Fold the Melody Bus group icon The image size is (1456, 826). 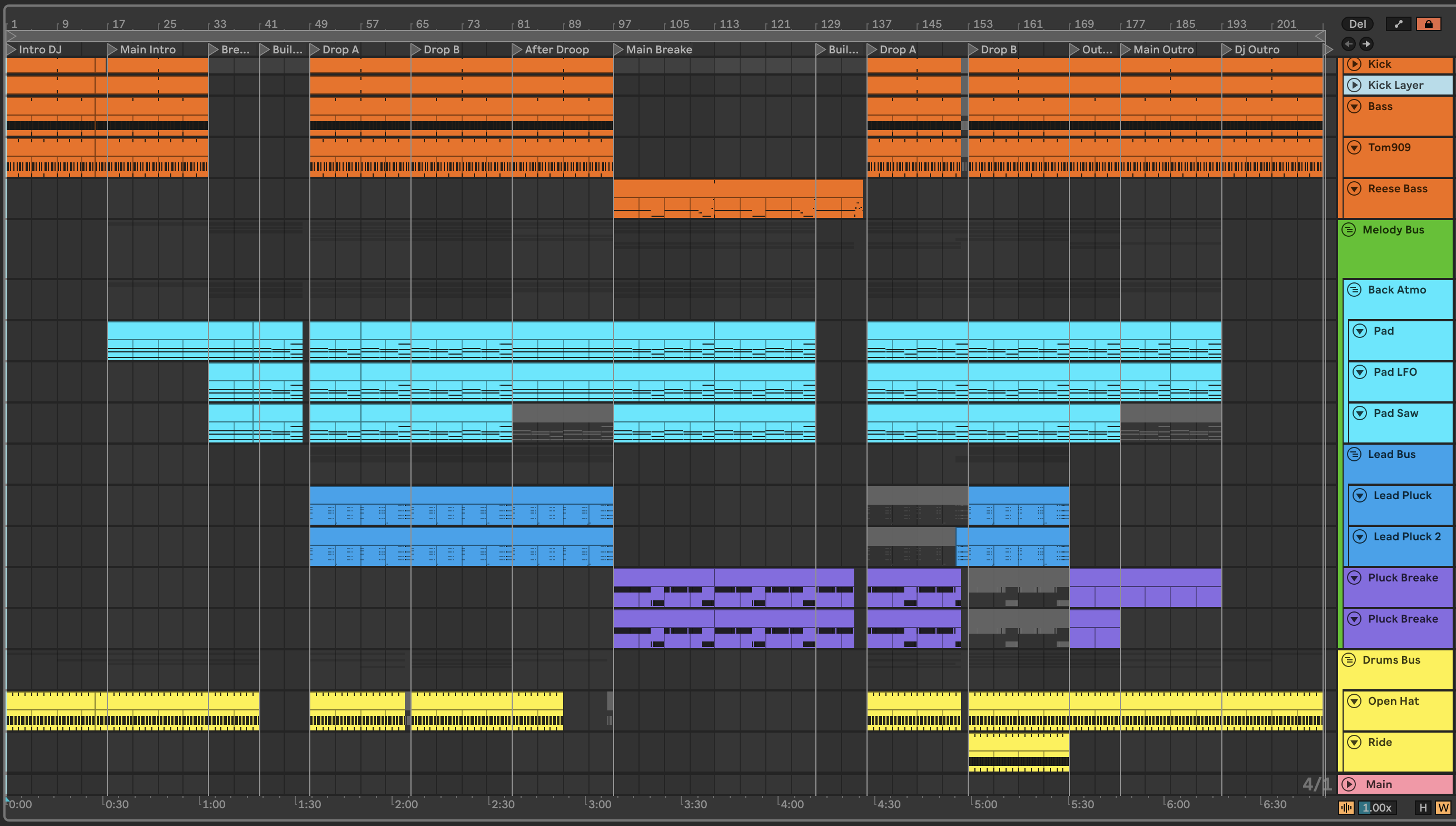coord(1349,230)
